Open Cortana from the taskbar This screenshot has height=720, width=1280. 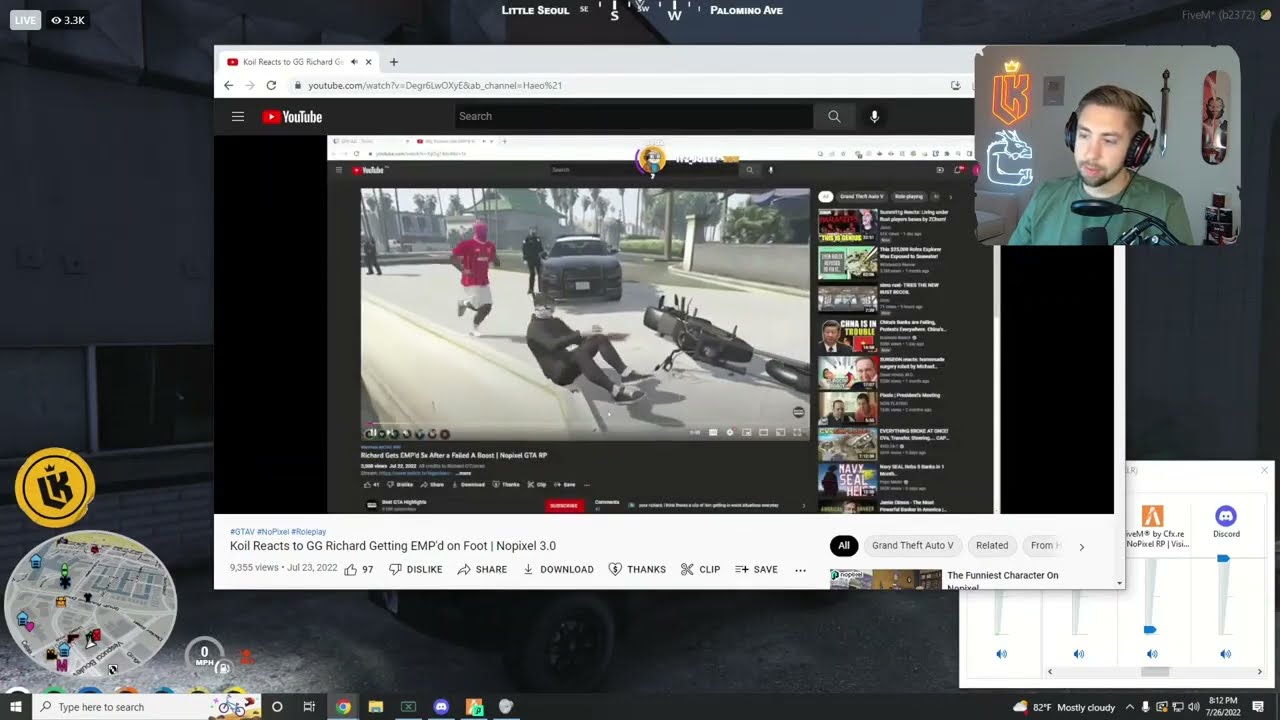click(277, 707)
